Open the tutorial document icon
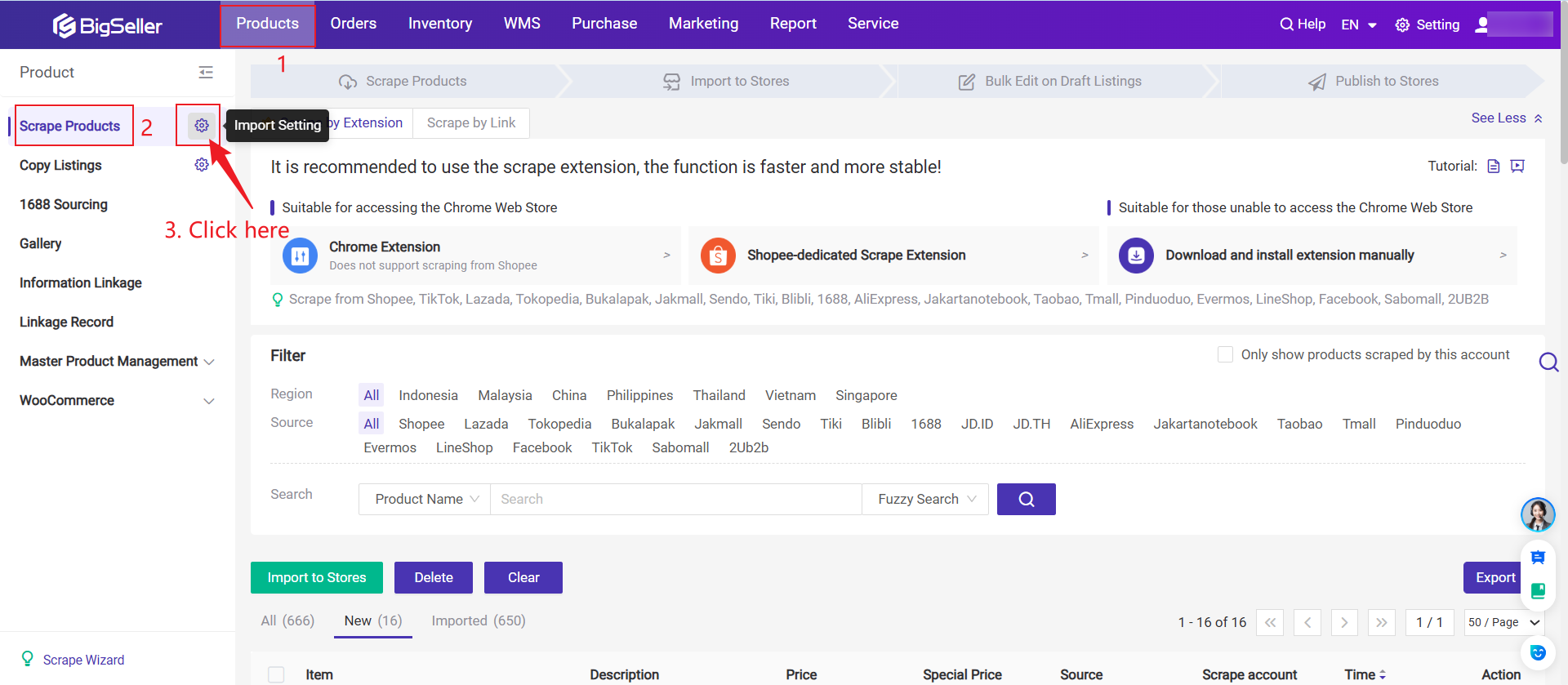The height and width of the screenshot is (685, 1568). coord(1494,167)
